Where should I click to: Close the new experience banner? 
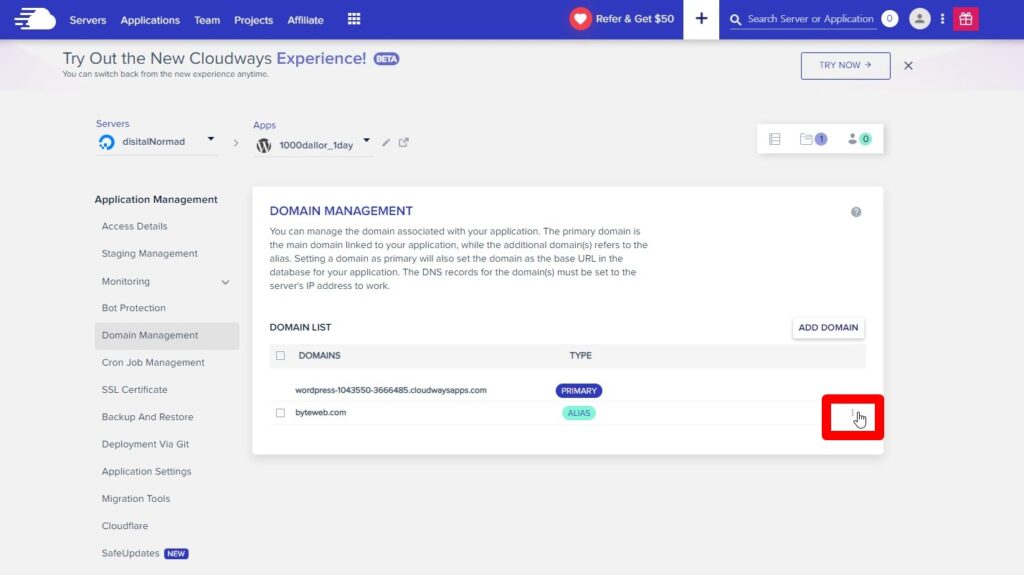coord(908,65)
